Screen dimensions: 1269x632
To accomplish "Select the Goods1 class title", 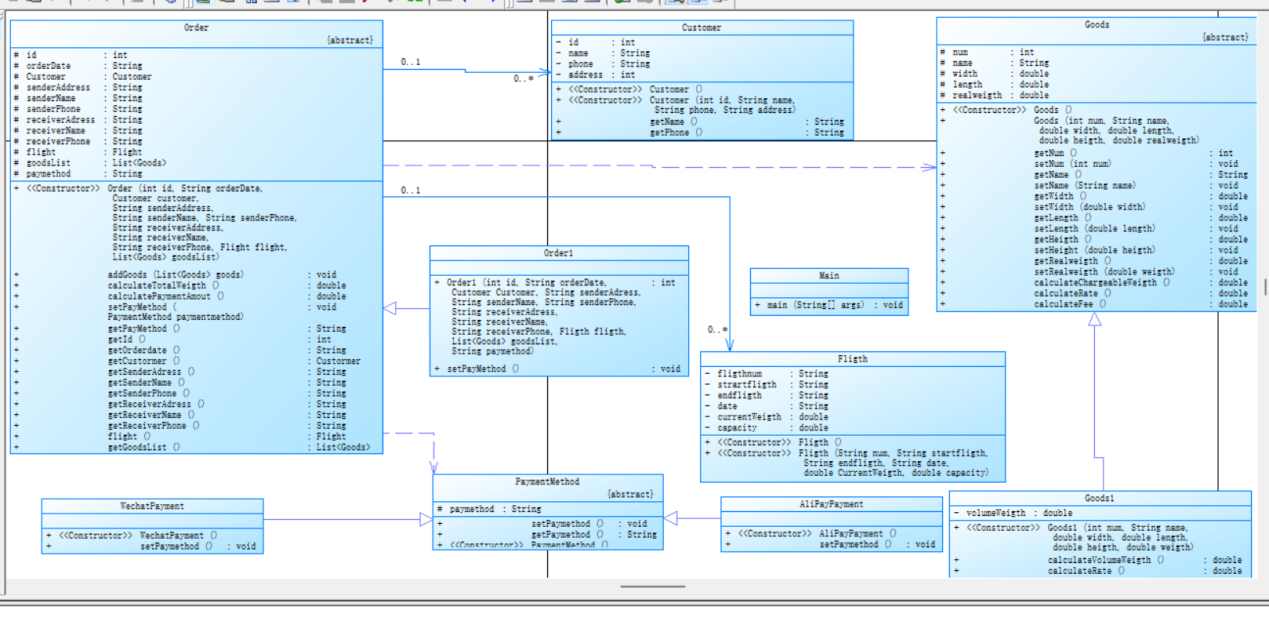I will (x=1100, y=498).
